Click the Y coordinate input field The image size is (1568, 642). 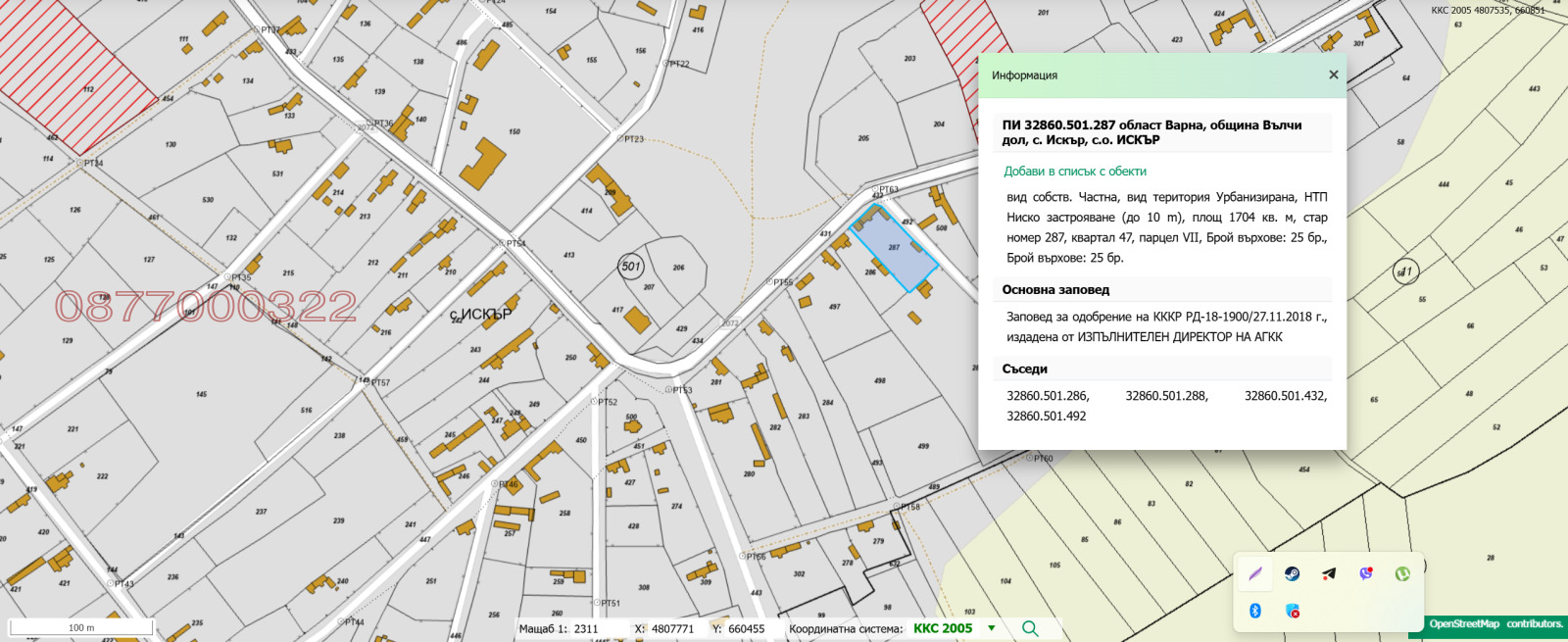(750, 629)
